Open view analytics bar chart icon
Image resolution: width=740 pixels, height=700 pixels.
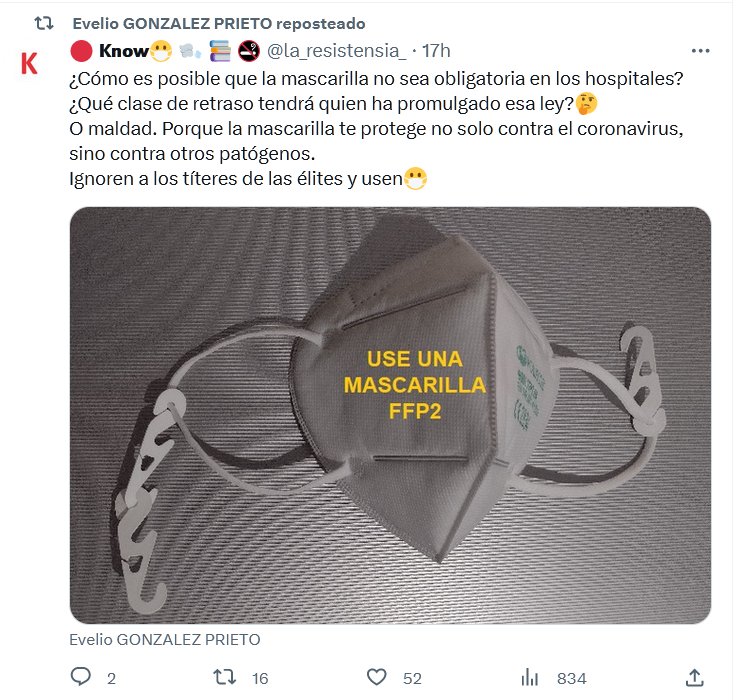click(530, 678)
